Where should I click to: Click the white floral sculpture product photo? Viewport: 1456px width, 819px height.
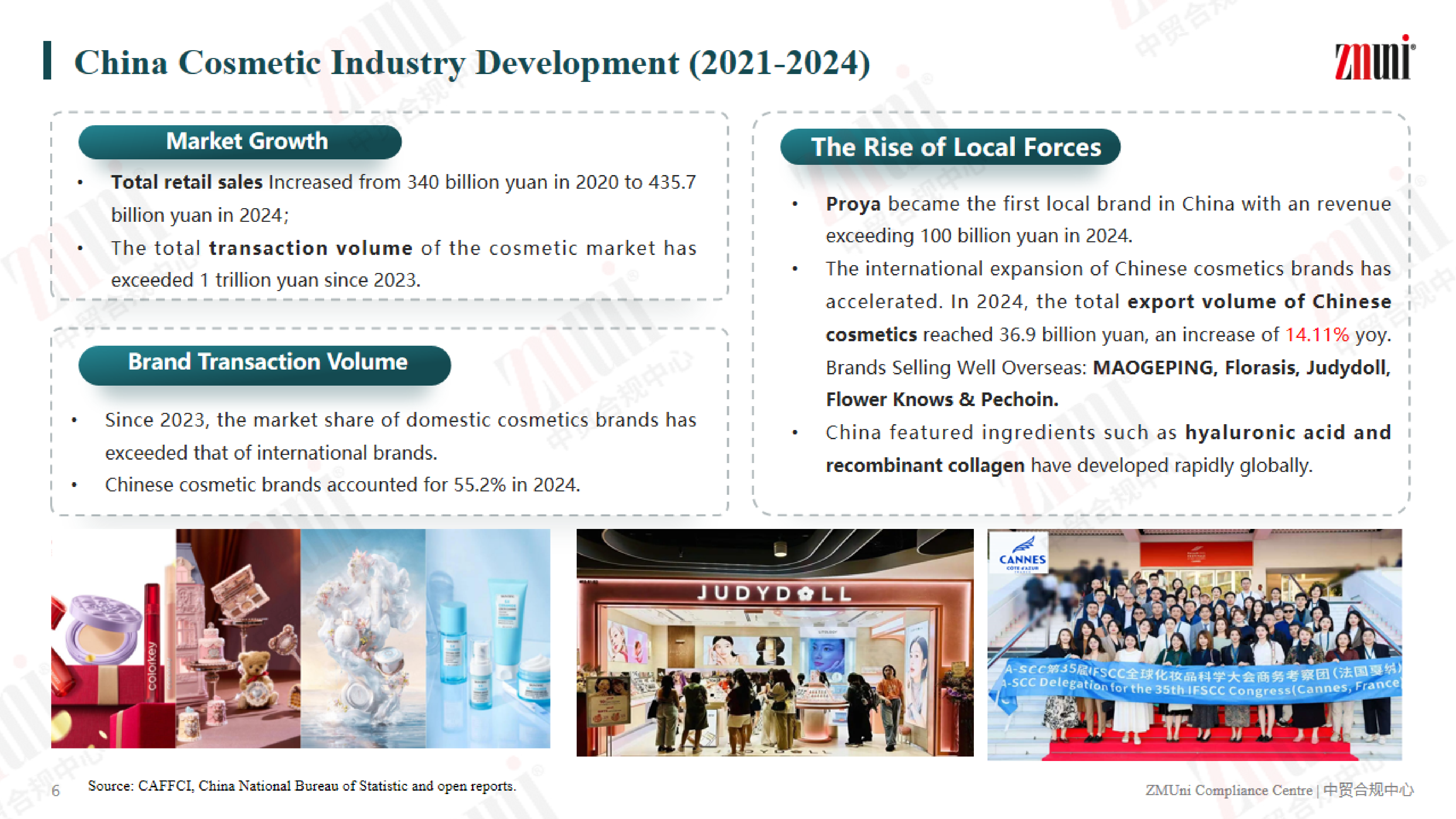pyautogui.click(x=363, y=639)
